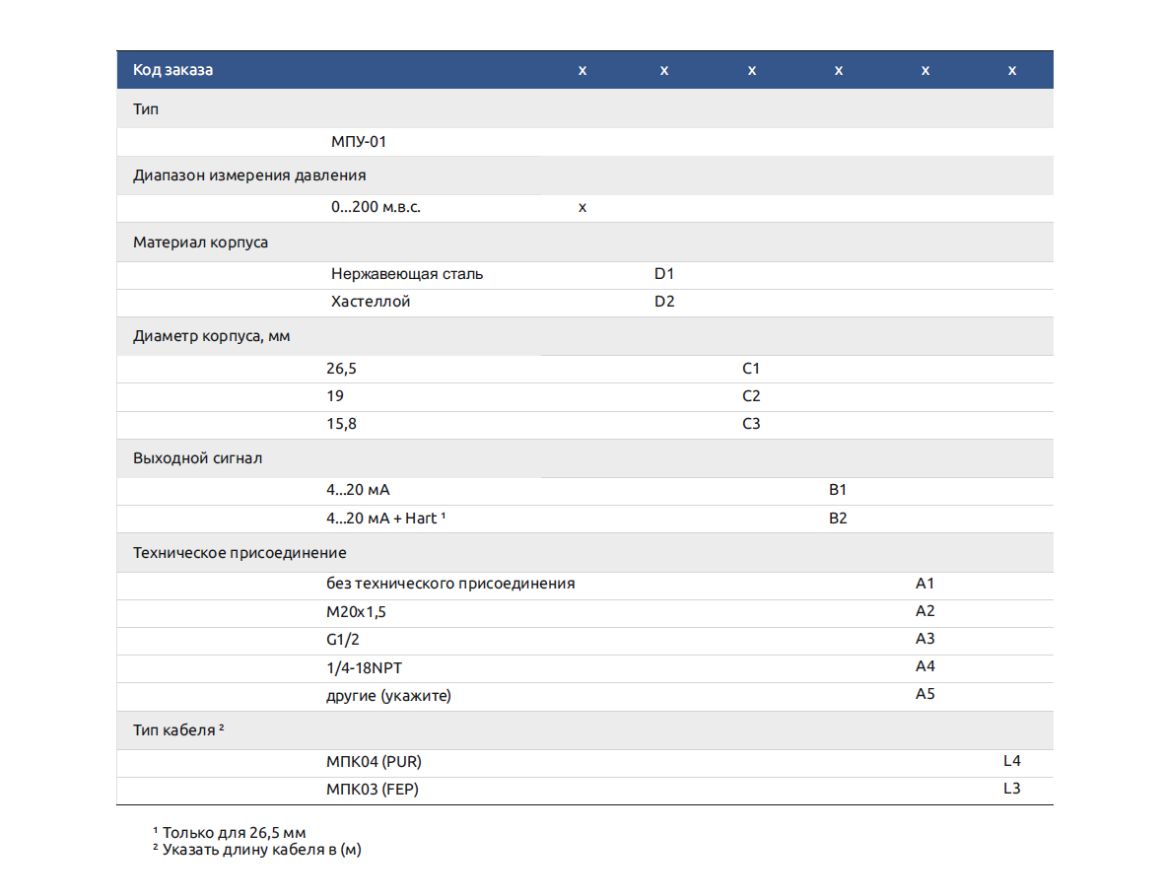The width and height of the screenshot is (1165, 888).
Task: Click the '4...20 мА' signal row
Action: pyautogui.click(x=357, y=490)
